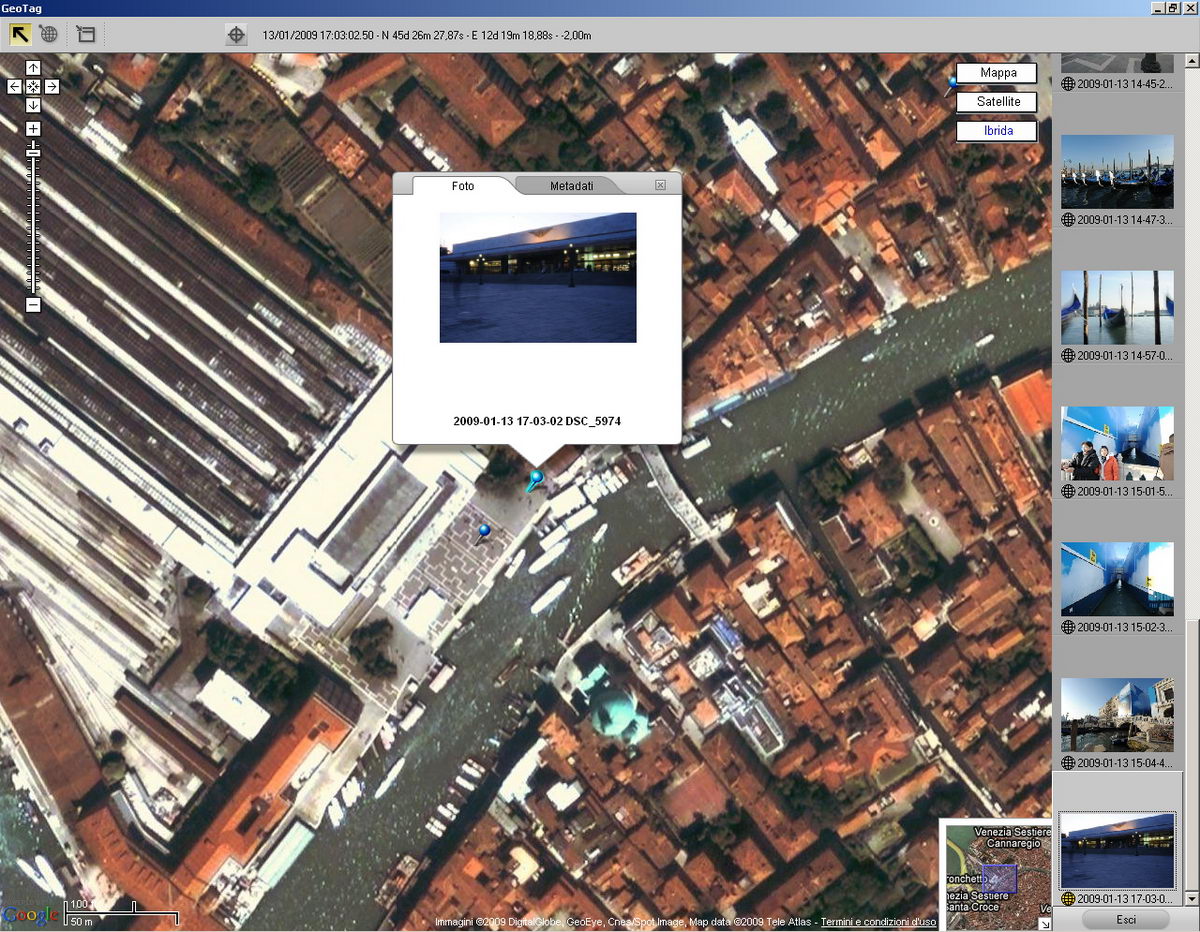Screen dimensions: 1200x932
Task: Click caption 2009-01-13 17-03-02 DSC_5974
Action: point(537,421)
